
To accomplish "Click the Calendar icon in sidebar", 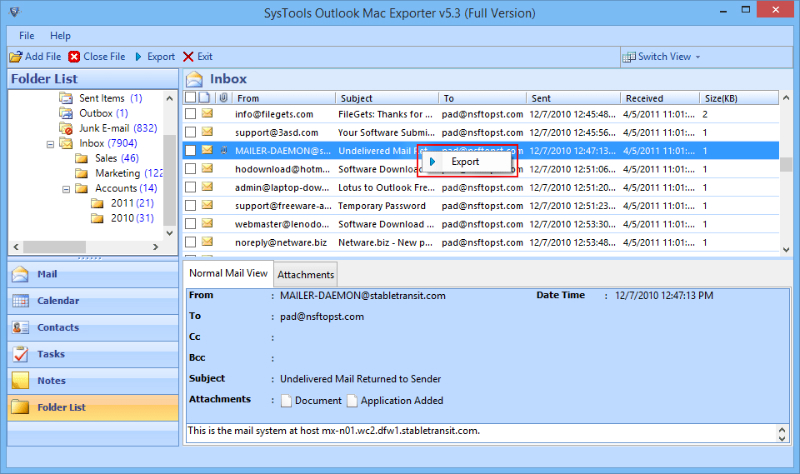I will [x=20, y=301].
